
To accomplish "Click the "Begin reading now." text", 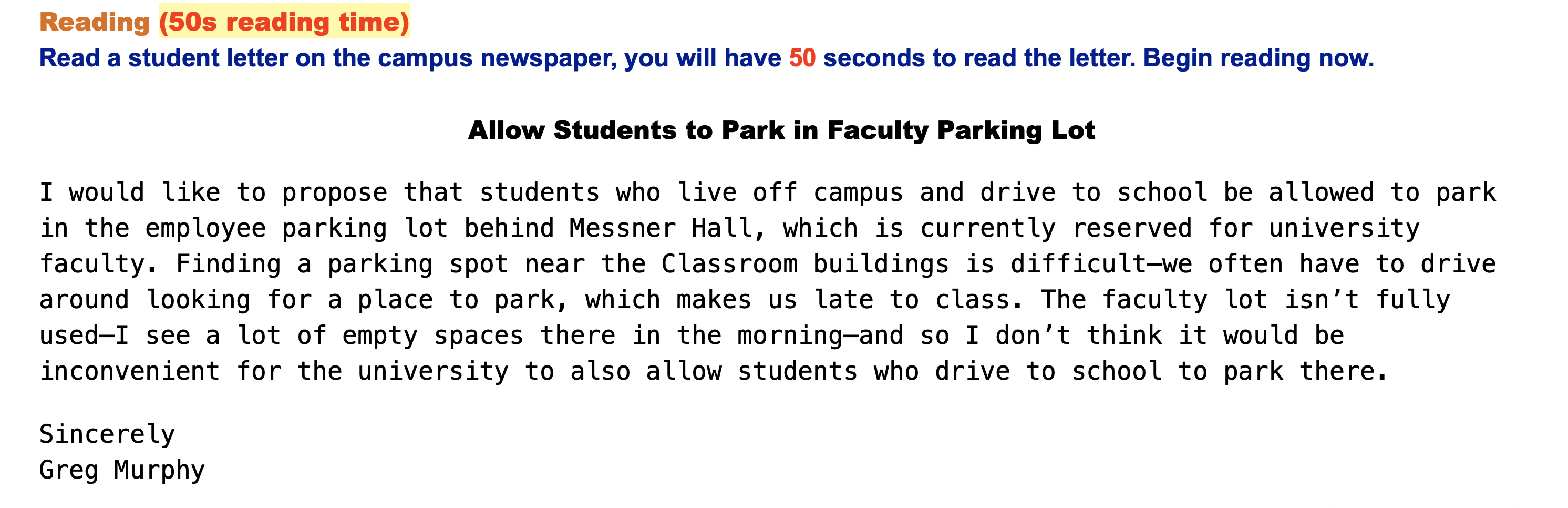I will point(1259,58).
